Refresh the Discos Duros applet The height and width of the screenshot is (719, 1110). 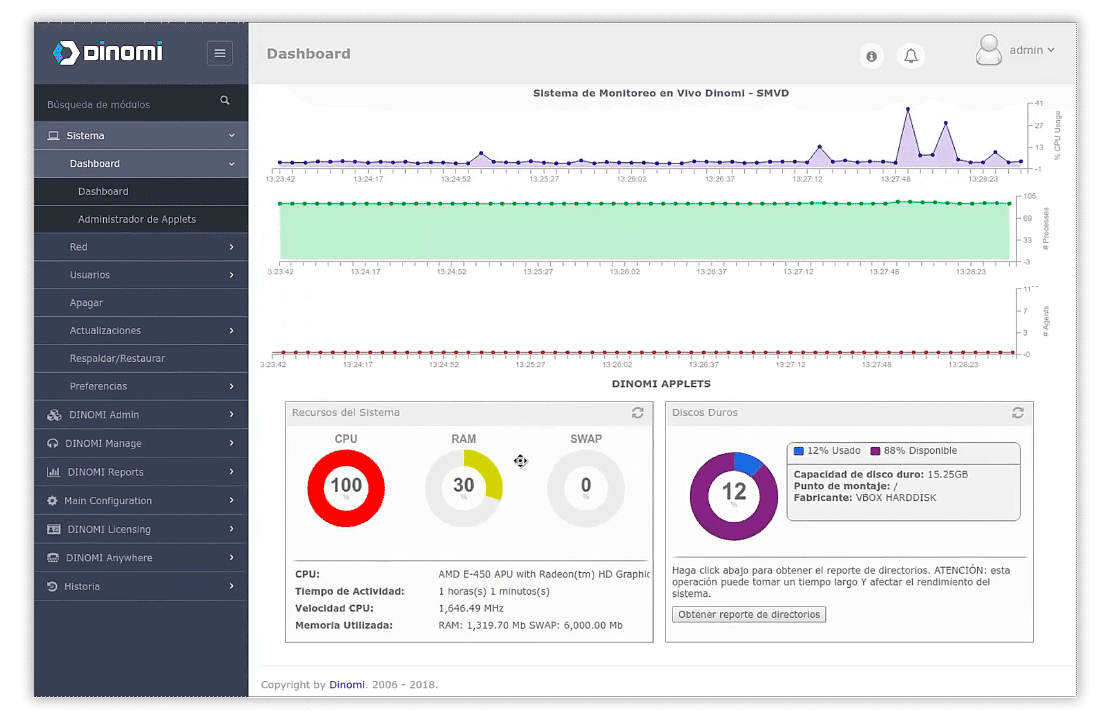pos(1017,413)
